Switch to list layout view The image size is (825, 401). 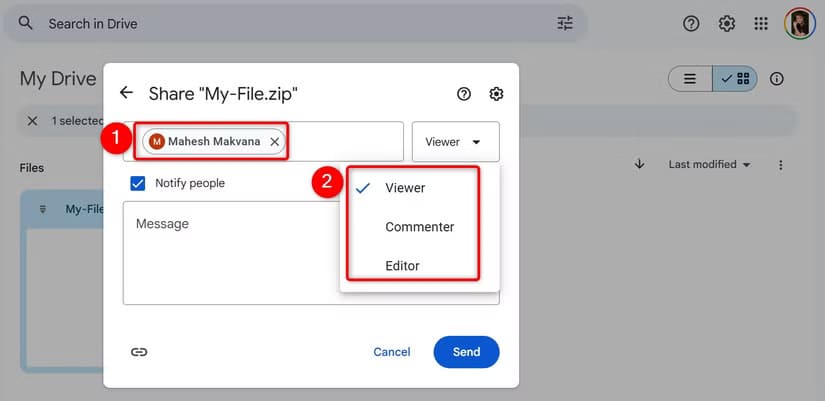click(690, 79)
